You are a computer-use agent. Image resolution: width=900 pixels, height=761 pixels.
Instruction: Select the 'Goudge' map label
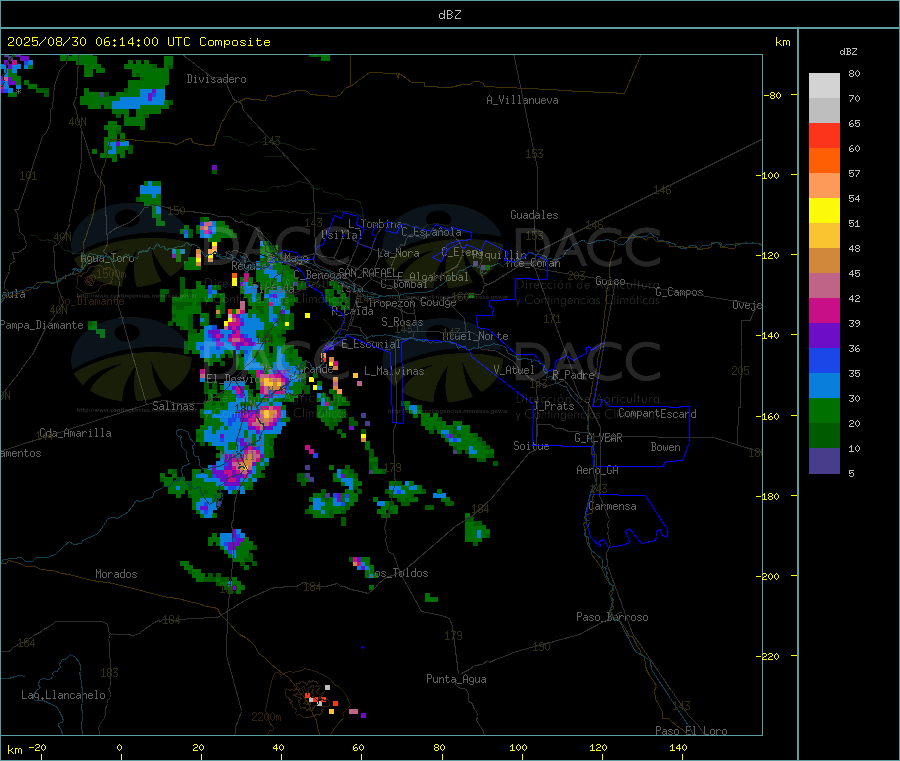pyautogui.click(x=438, y=302)
